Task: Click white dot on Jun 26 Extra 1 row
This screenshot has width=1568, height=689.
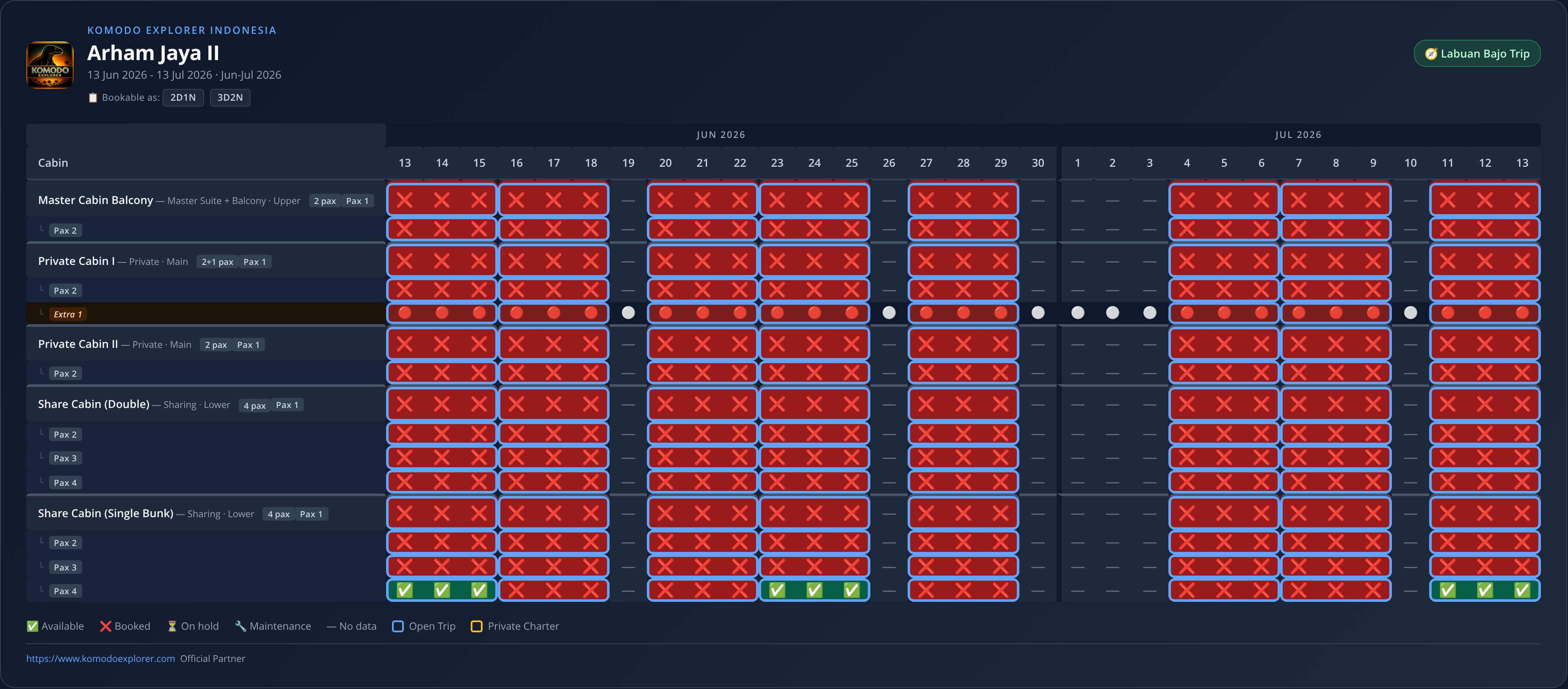Action: 889,313
